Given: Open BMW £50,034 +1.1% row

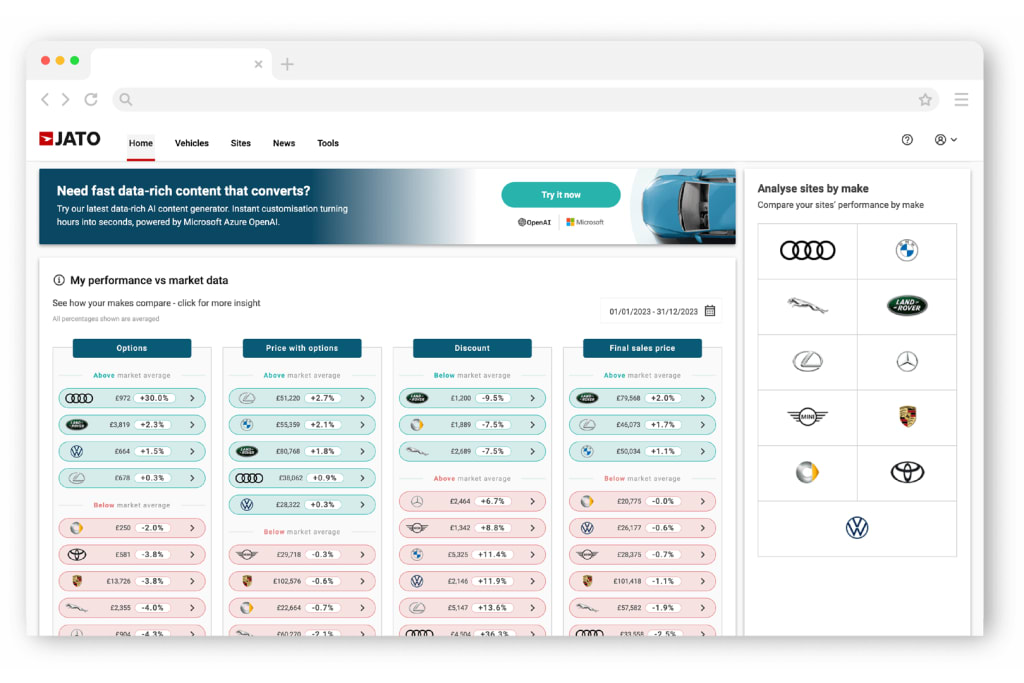Looking at the screenshot, I should click(642, 451).
